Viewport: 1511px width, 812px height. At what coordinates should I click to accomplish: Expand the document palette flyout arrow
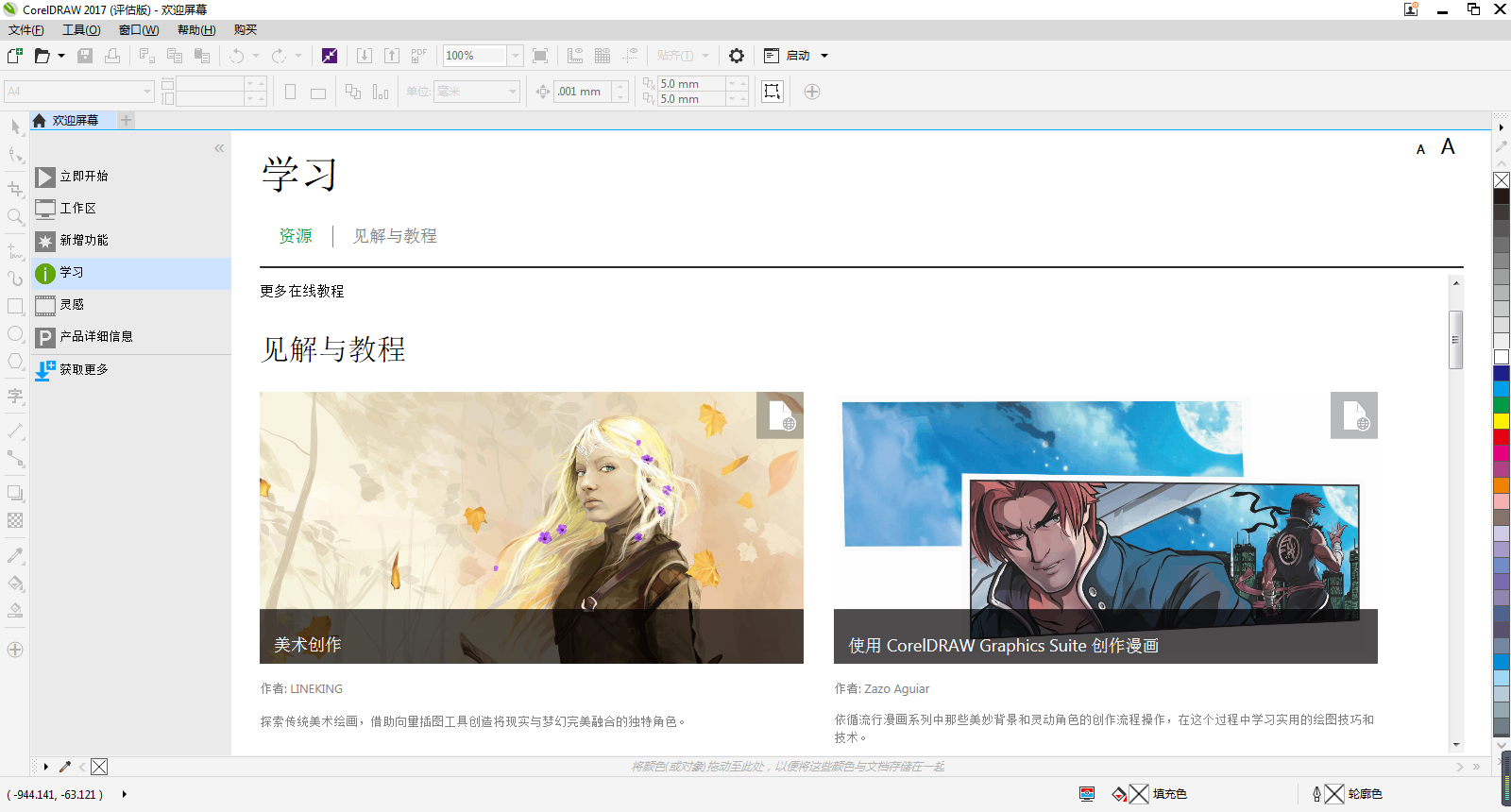coord(45,767)
